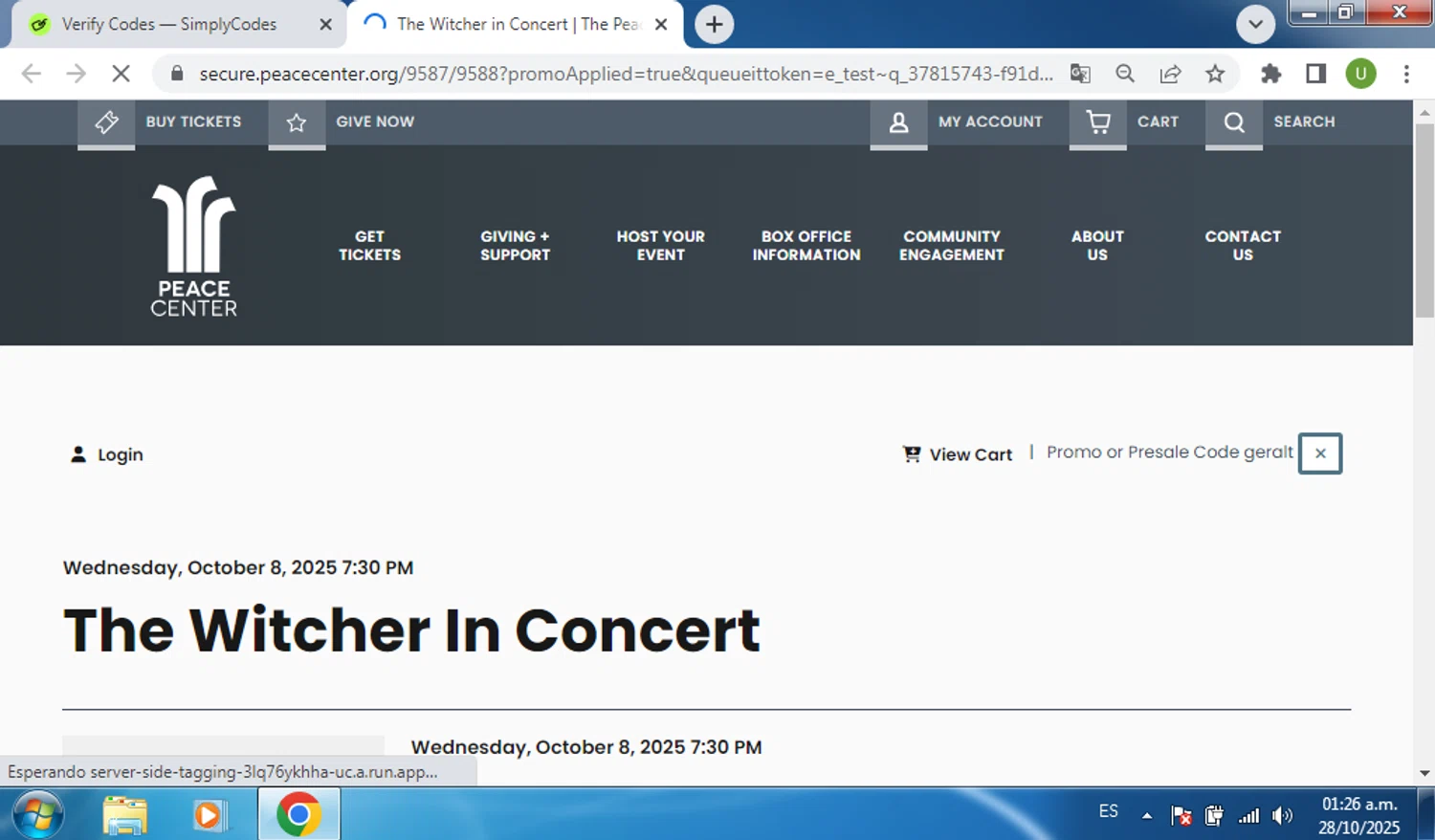Viewport: 1435px width, 840px height.
Task: Open the network signal tray icon
Action: tap(1248, 815)
